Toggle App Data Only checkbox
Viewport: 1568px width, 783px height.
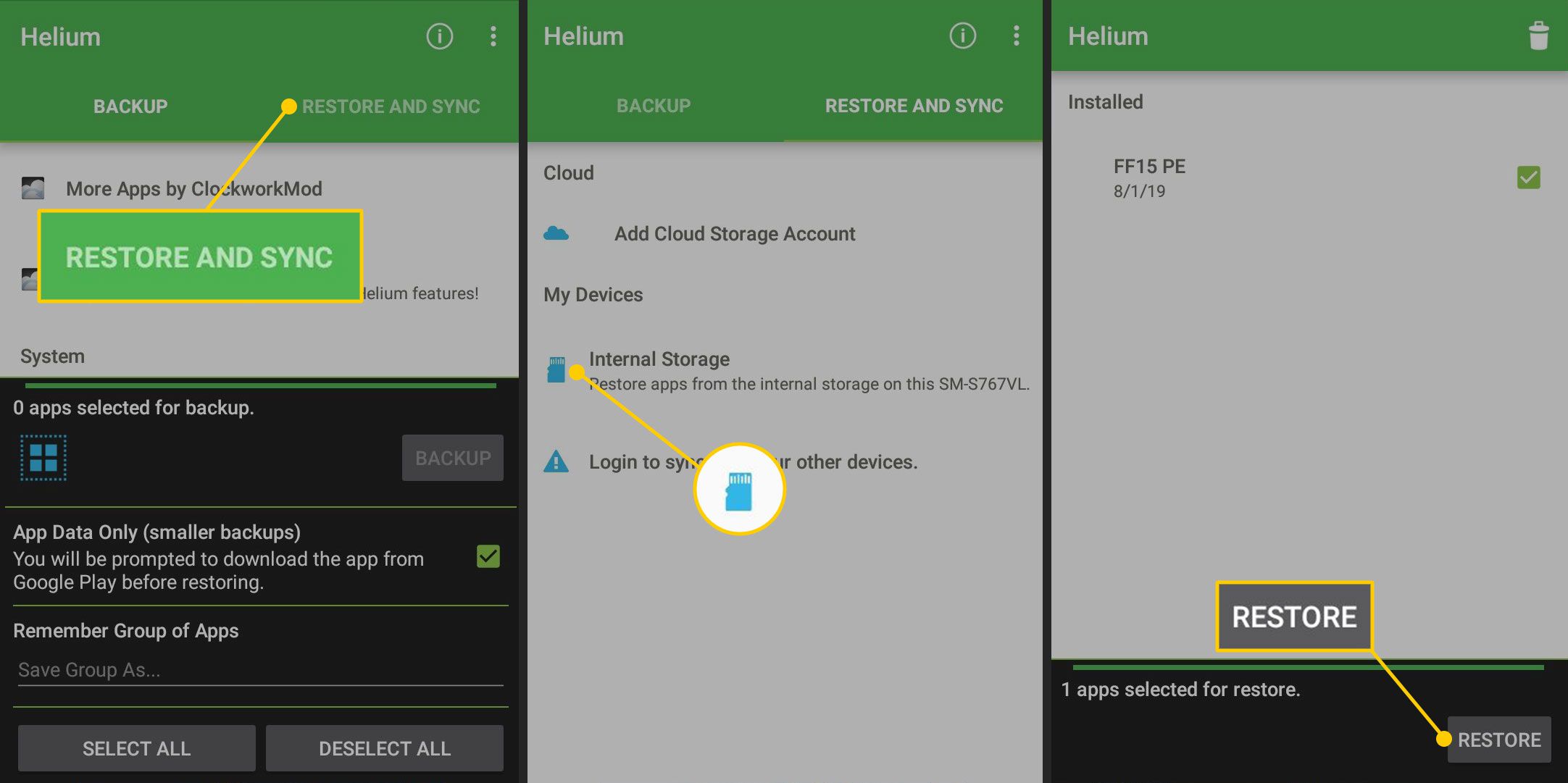[x=488, y=556]
